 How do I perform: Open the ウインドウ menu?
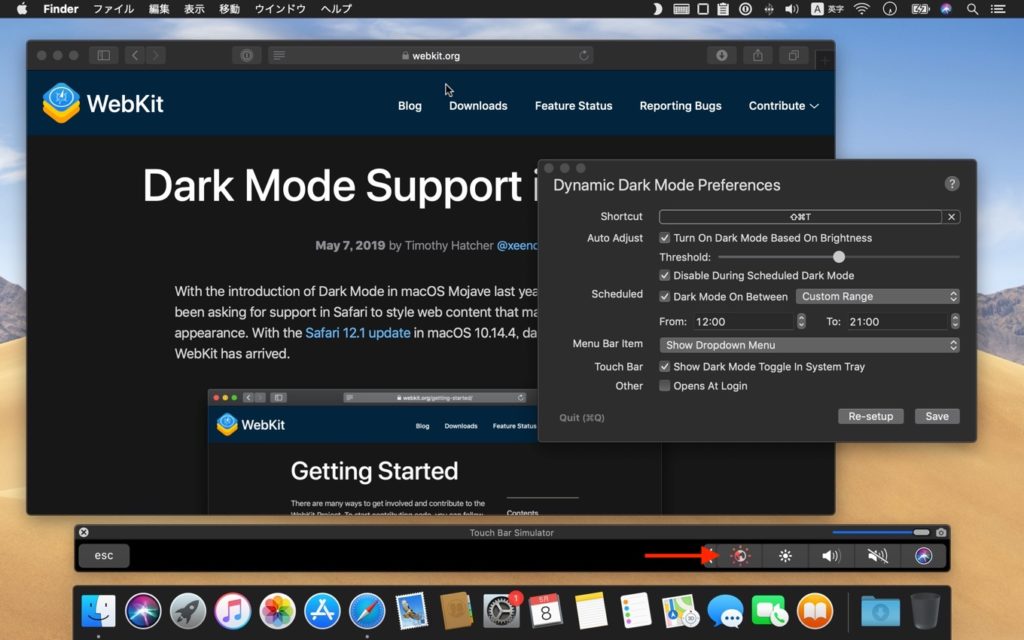pyautogui.click(x=280, y=9)
